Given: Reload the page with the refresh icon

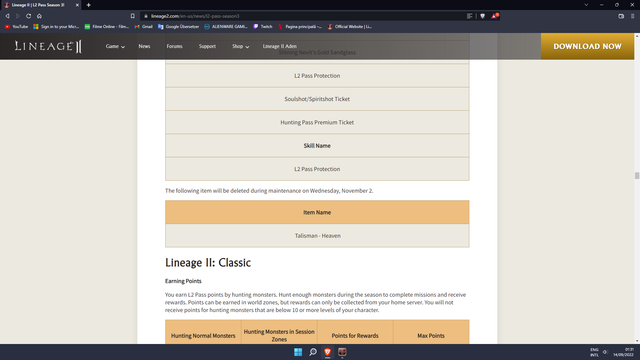Looking at the screenshot, I should (x=29, y=16).
